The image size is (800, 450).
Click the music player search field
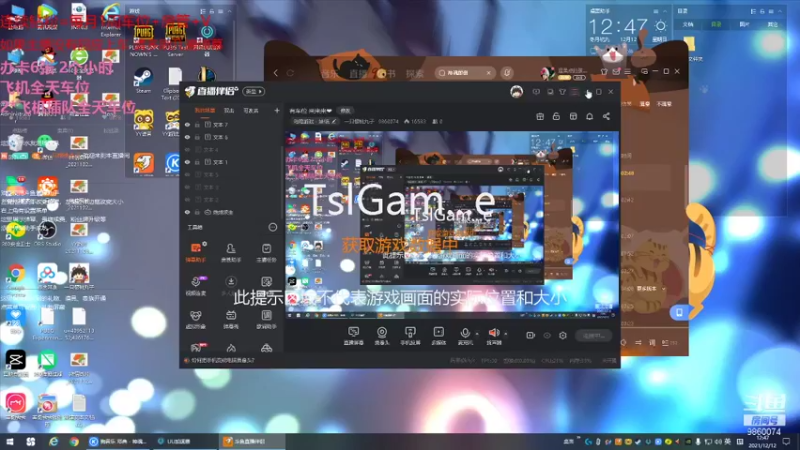point(465,73)
